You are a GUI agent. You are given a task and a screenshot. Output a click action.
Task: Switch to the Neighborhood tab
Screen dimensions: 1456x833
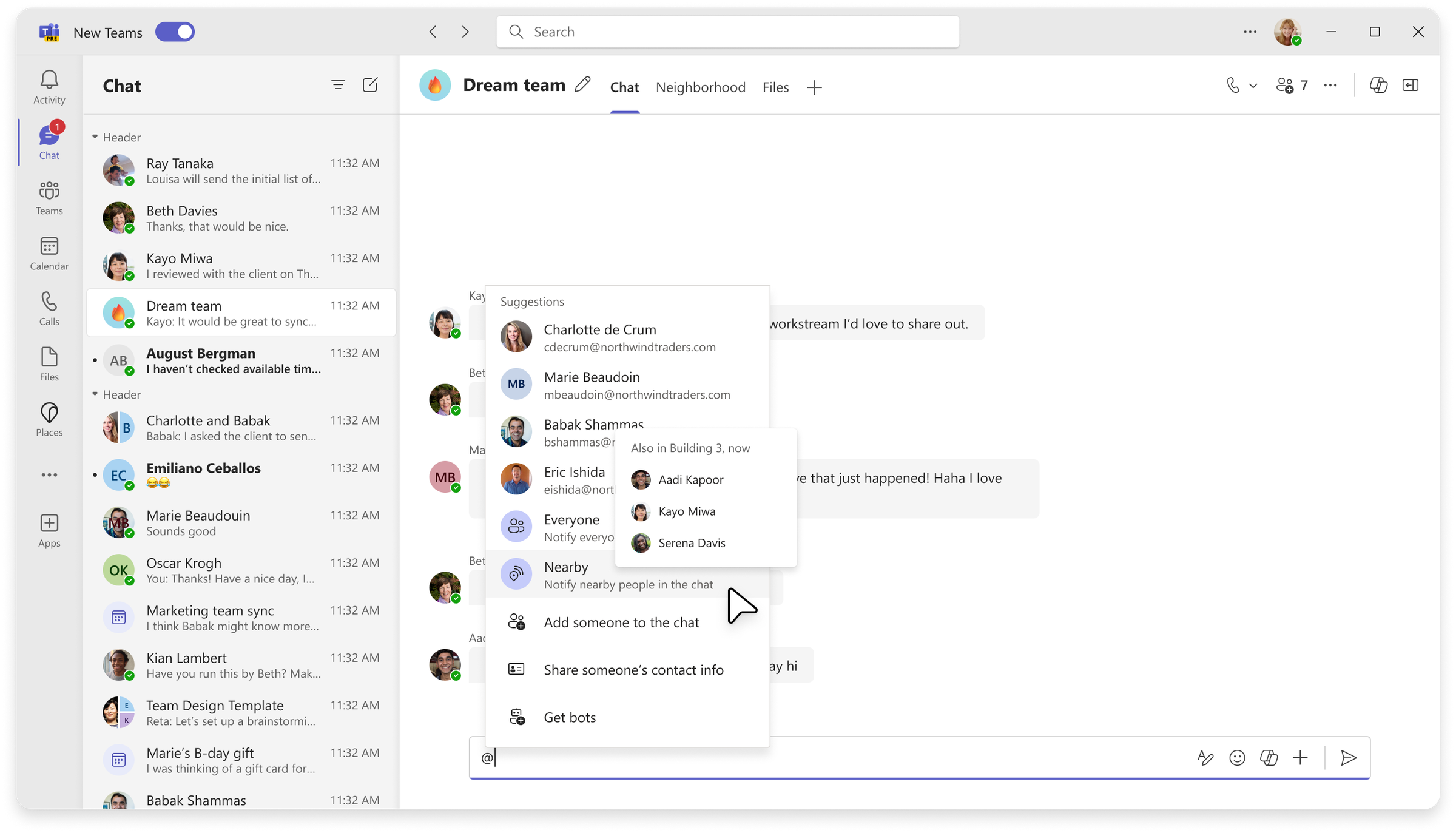[701, 87]
